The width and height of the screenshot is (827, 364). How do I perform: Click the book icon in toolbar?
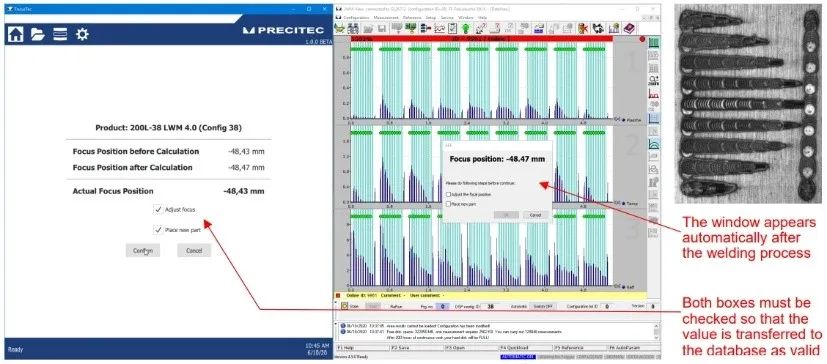629,28
